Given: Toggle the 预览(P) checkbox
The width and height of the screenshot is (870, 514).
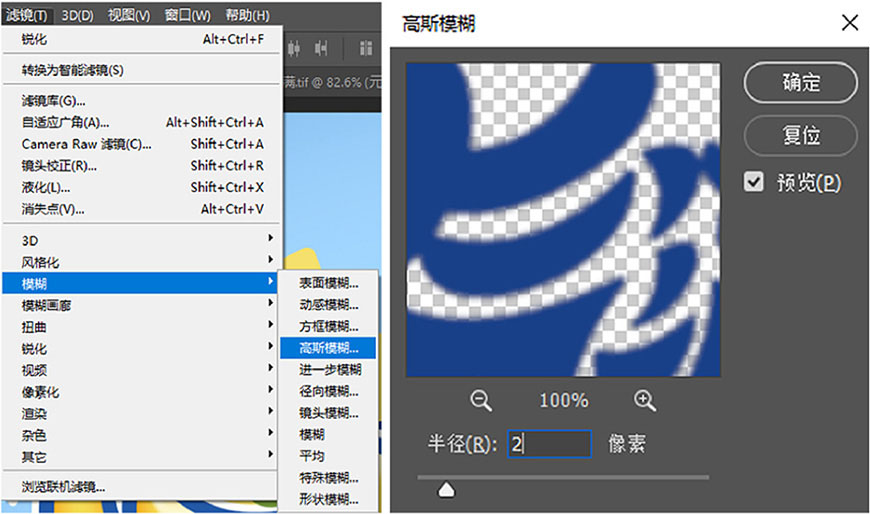Looking at the screenshot, I should tap(753, 182).
